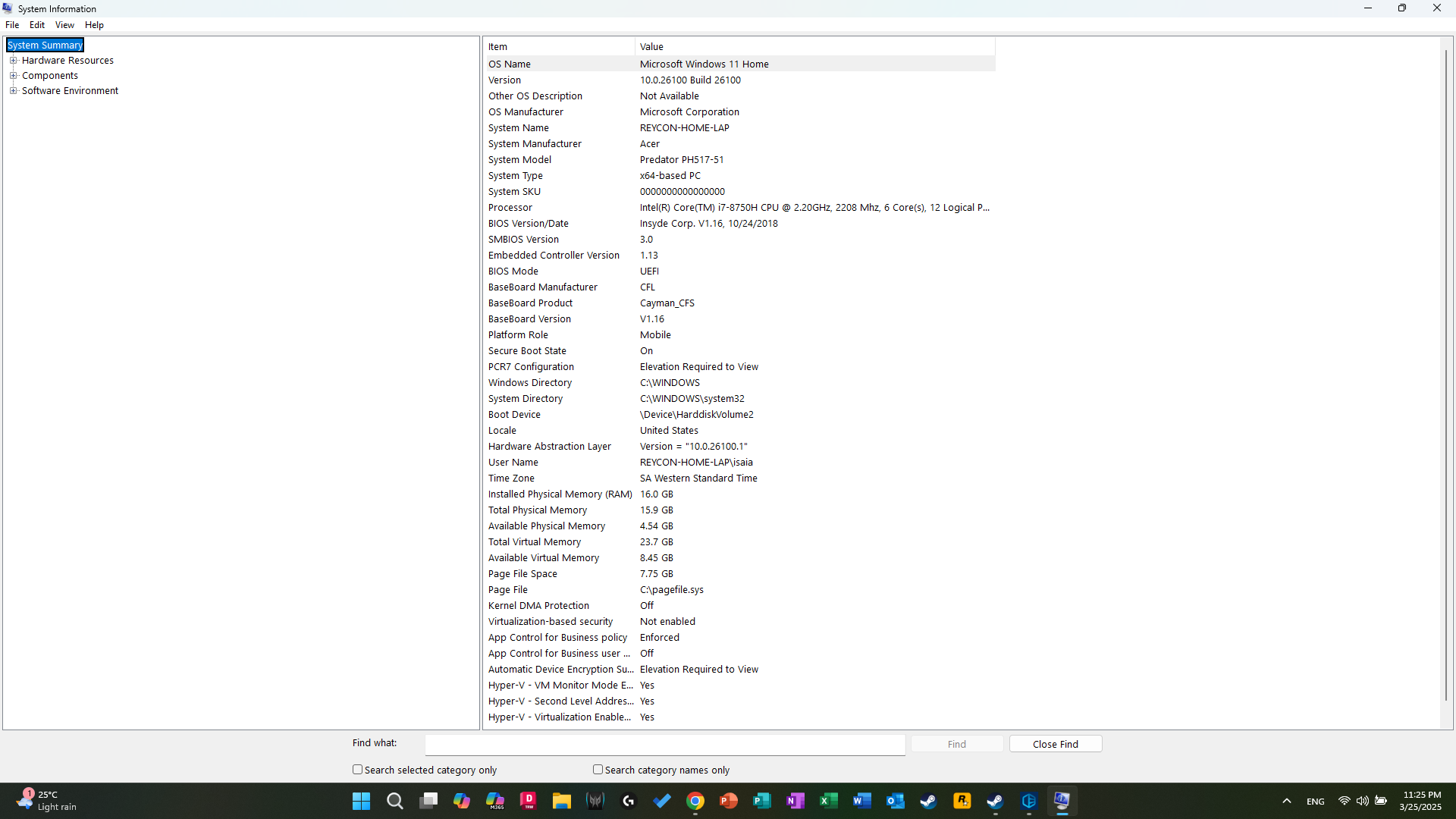Focus the 'Find what' text field

pyautogui.click(x=665, y=745)
